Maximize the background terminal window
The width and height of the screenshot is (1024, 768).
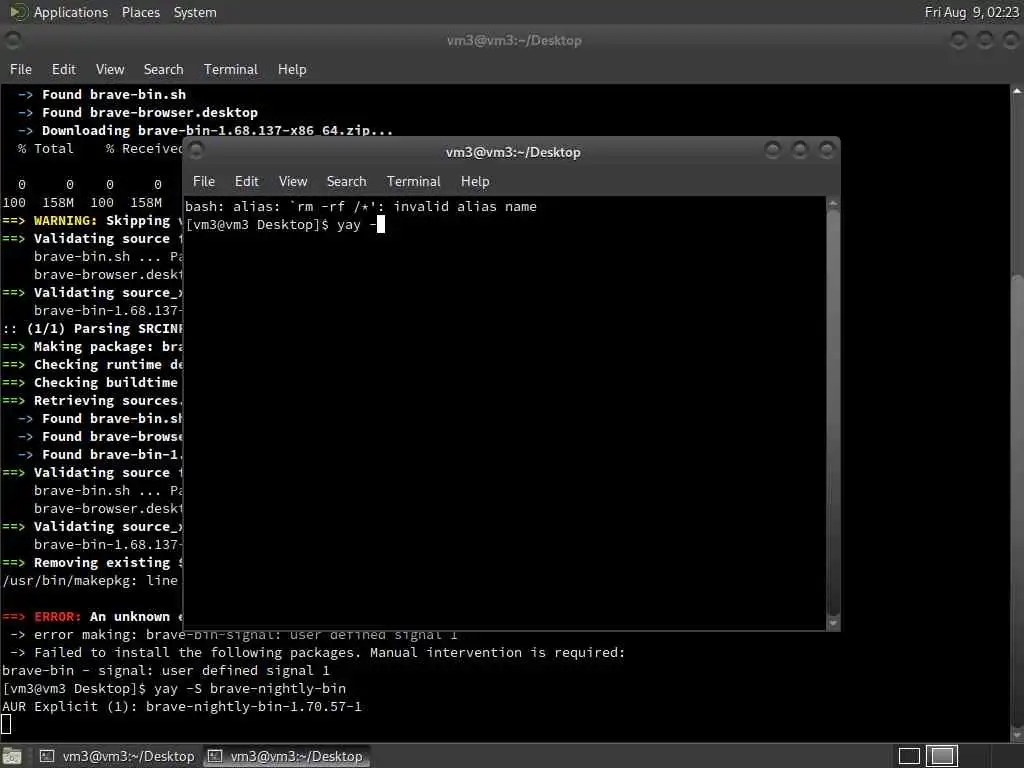[985, 40]
